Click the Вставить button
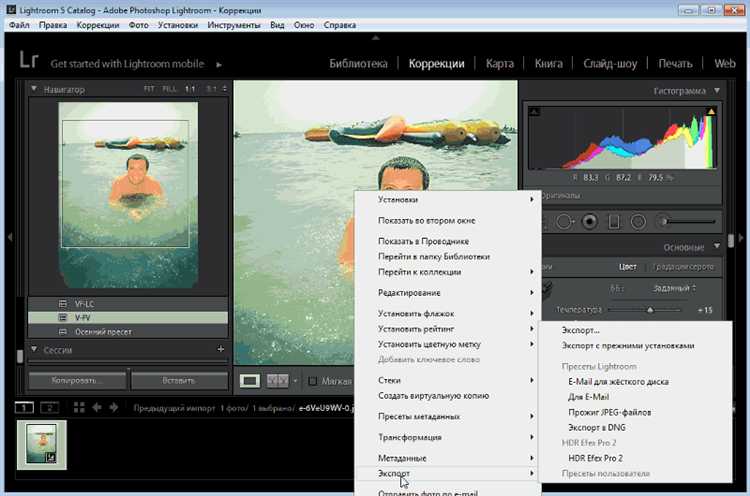Viewport: 750px width, 496px height. pos(178,381)
